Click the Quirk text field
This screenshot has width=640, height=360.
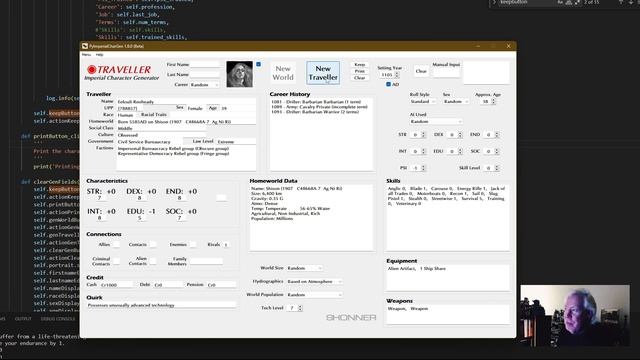click(162, 305)
